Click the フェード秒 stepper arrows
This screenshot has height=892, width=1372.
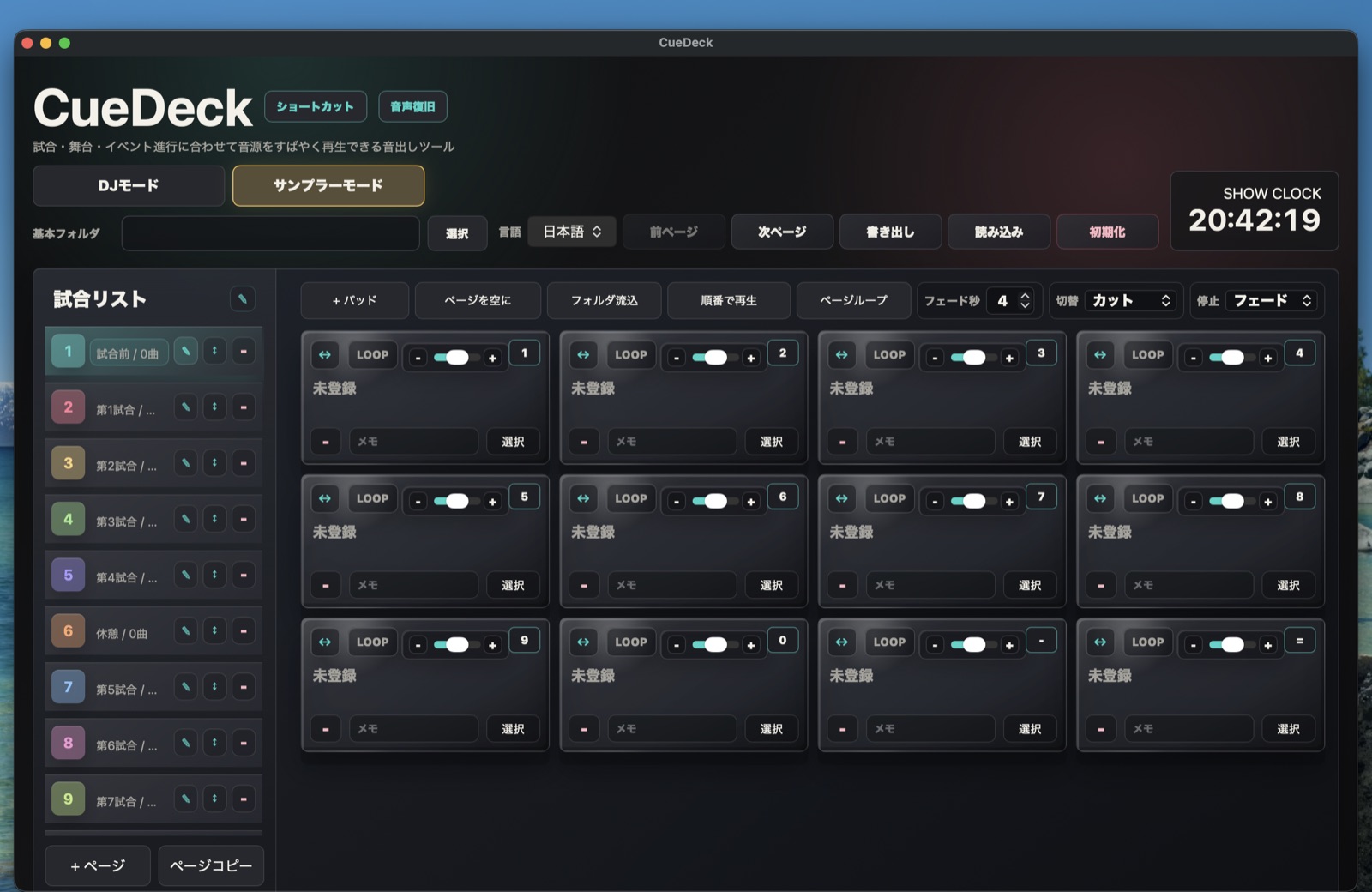(x=1025, y=300)
